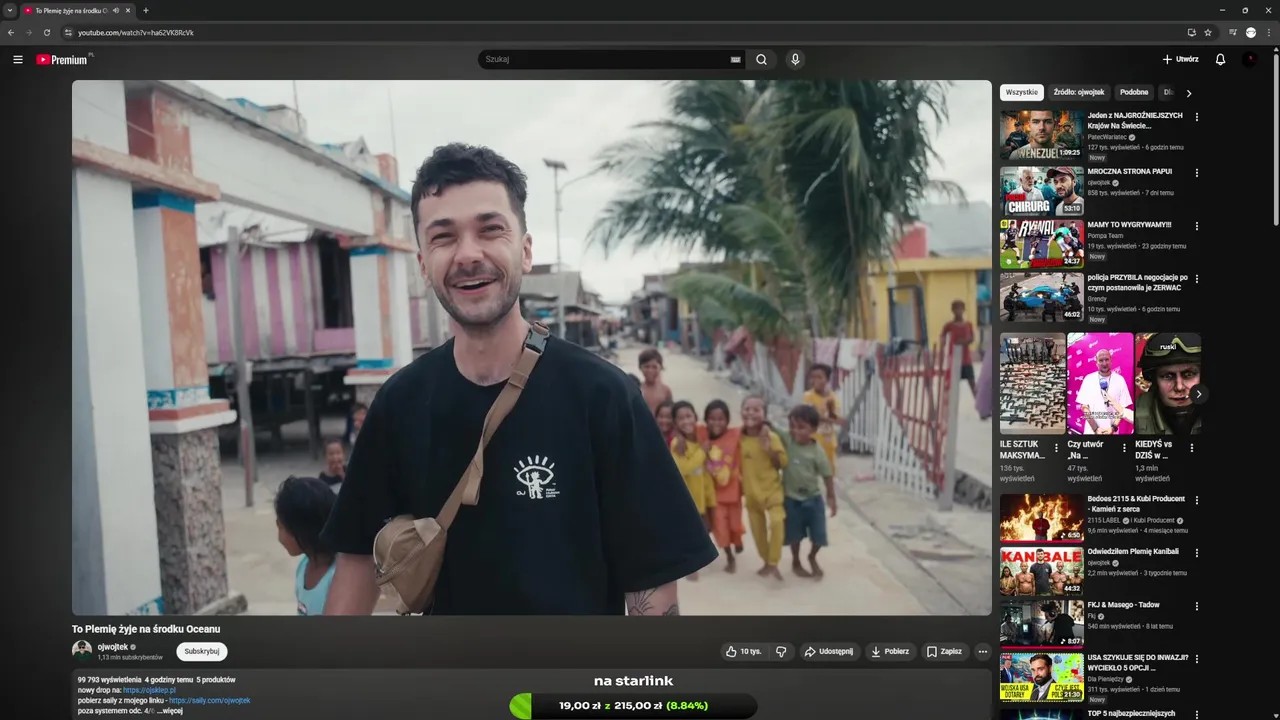This screenshot has height=720, width=1280.
Task: Mute the tab via the speaker icon
Action: pos(116,10)
